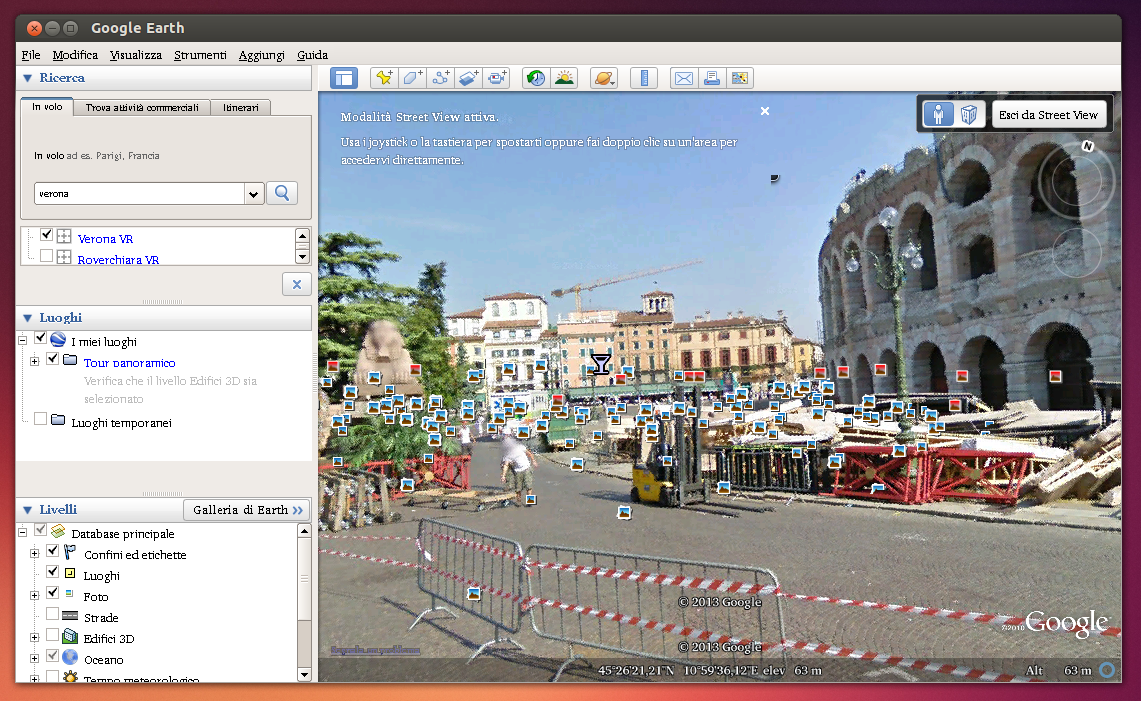
Task: Select the Street View pegman mode icon
Action: coord(938,114)
